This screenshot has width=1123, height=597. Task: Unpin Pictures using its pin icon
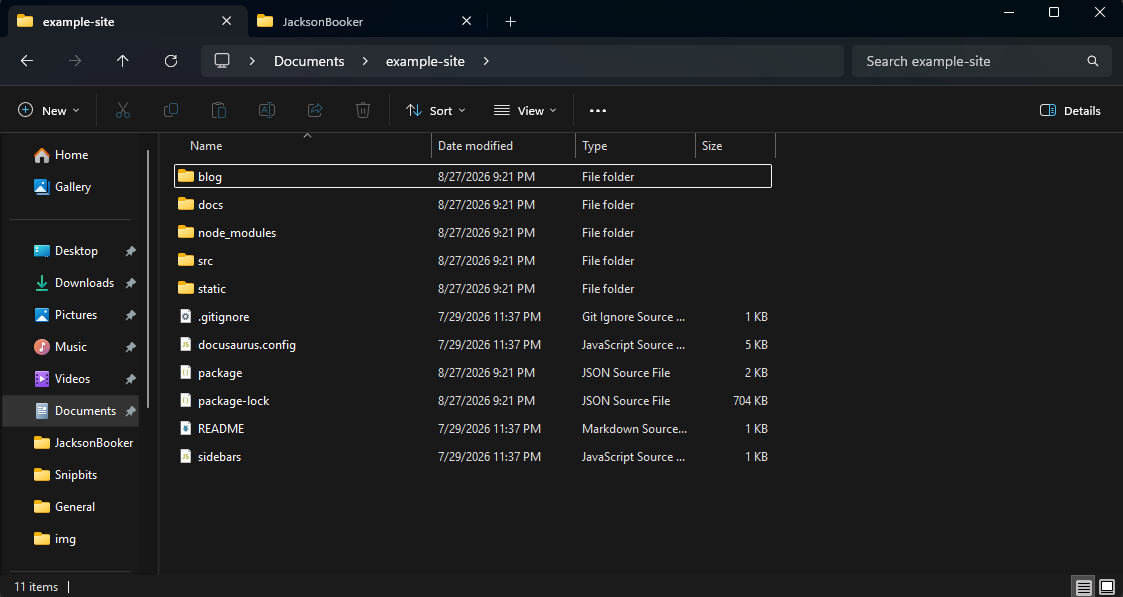point(130,315)
